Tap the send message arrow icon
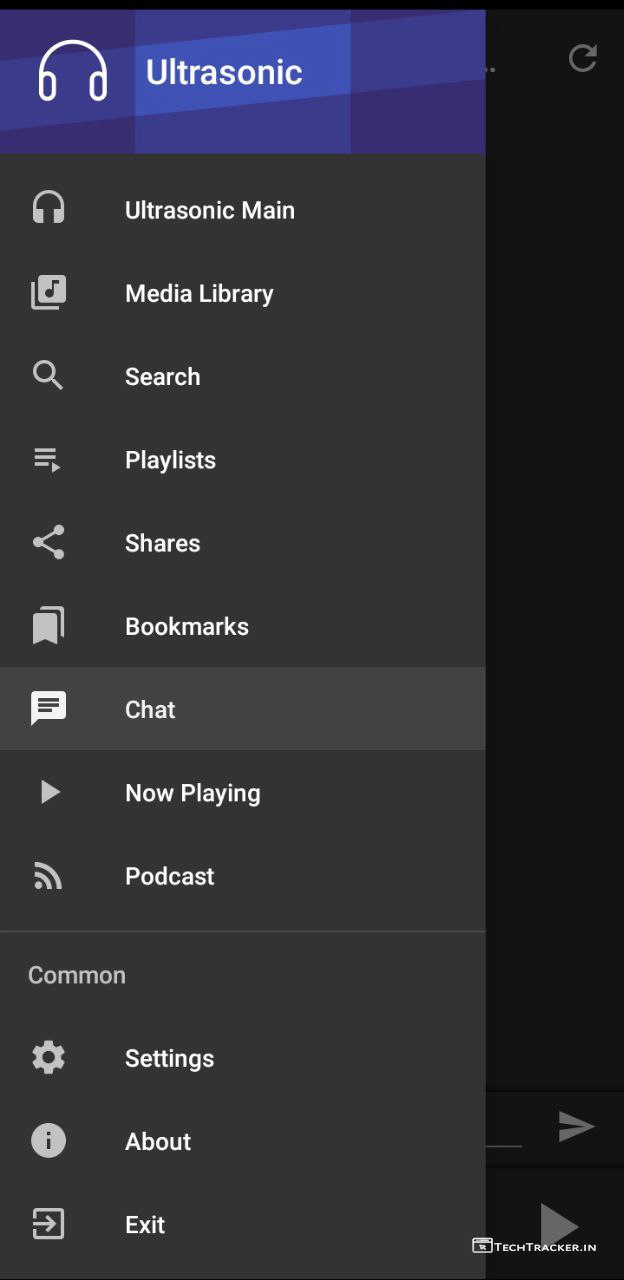The width and height of the screenshot is (624, 1280). coord(576,1126)
